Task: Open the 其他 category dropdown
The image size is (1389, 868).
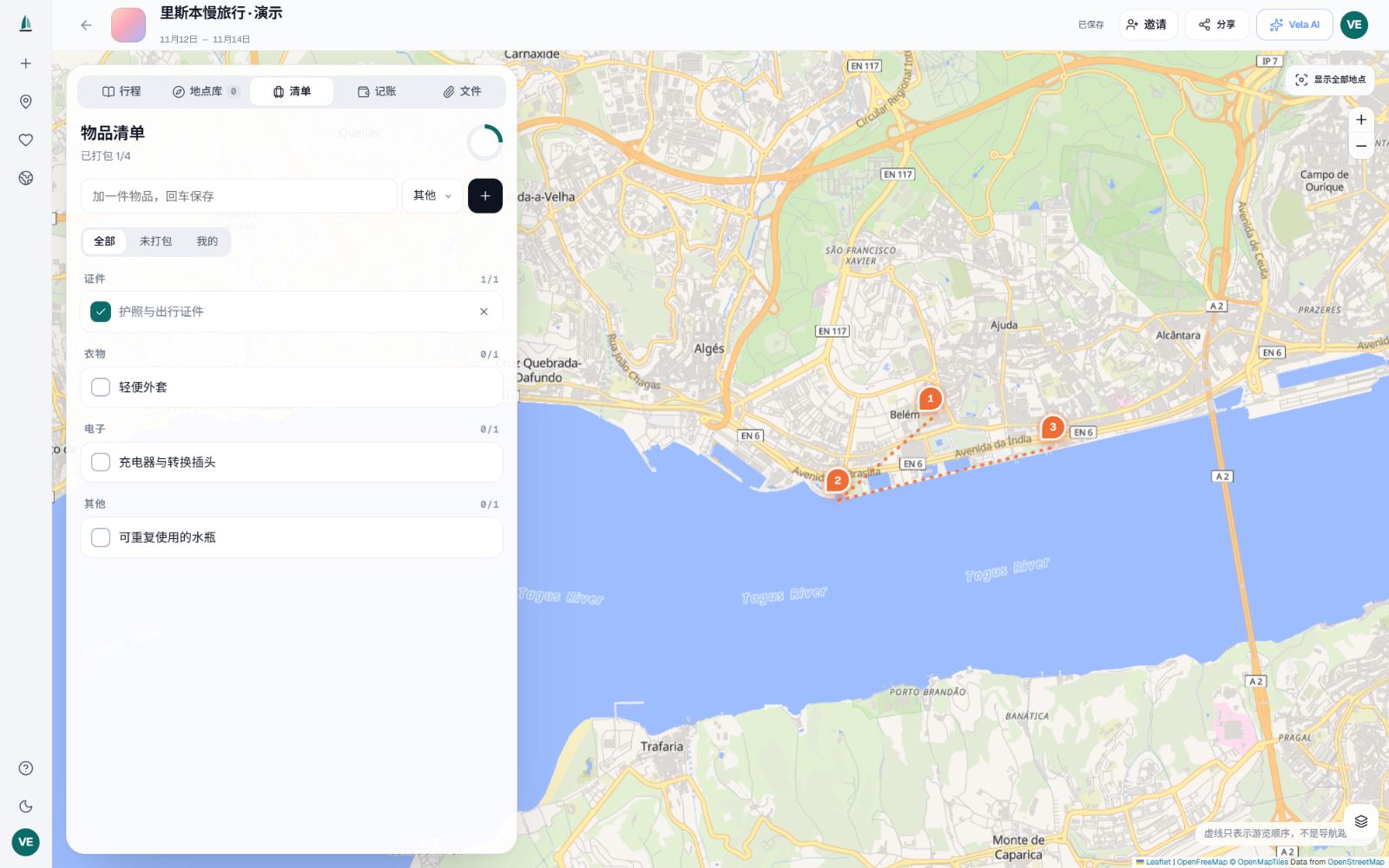Action: [x=432, y=196]
